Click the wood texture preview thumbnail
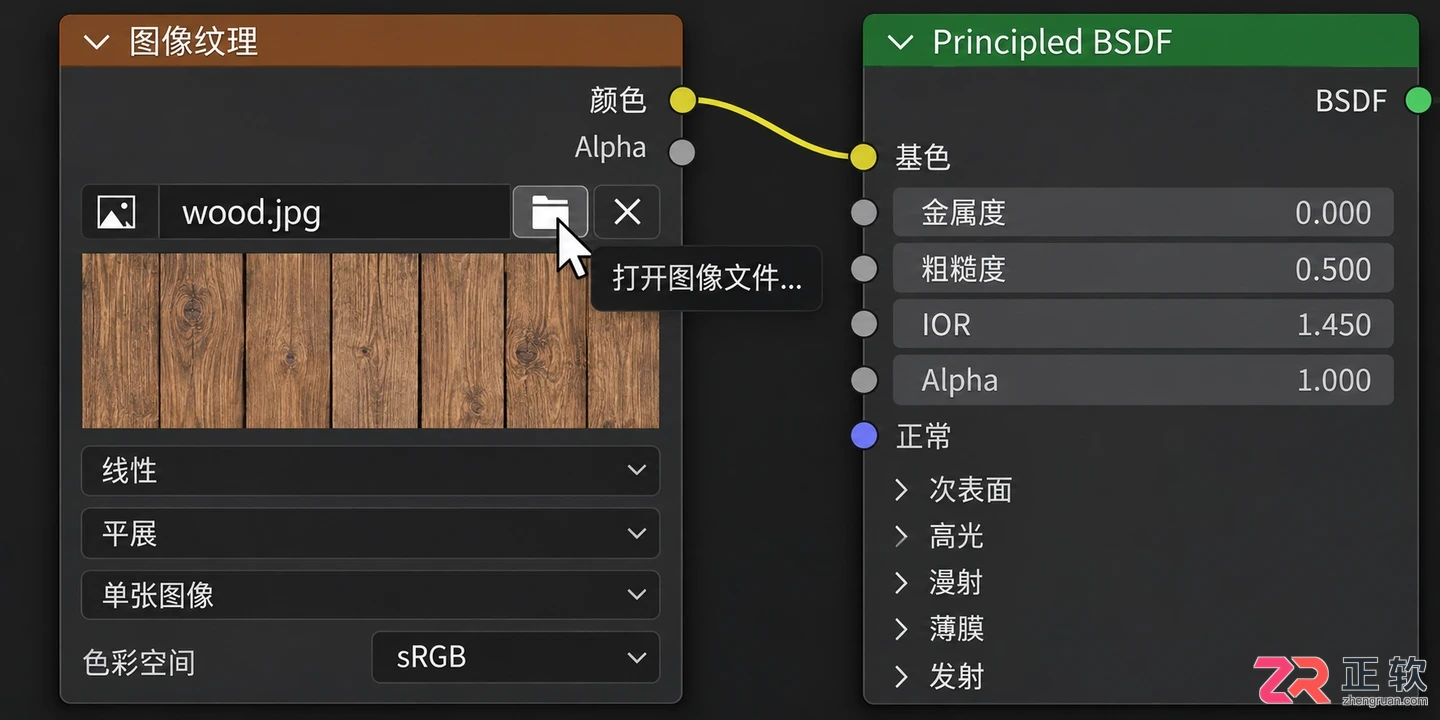Image resolution: width=1440 pixels, height=720 pixels. click(370, 340)
